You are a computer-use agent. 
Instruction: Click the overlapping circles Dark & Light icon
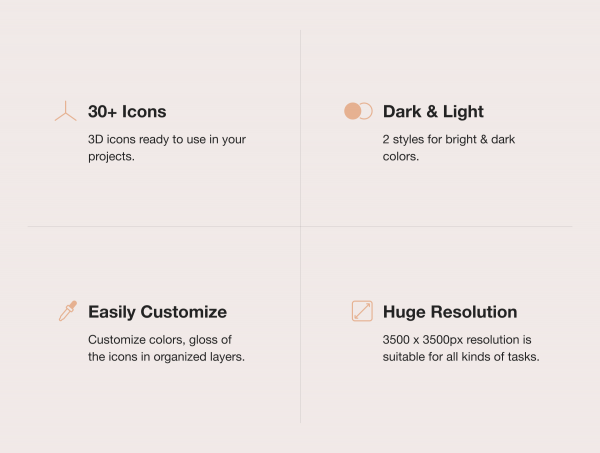tap(358, 111)
